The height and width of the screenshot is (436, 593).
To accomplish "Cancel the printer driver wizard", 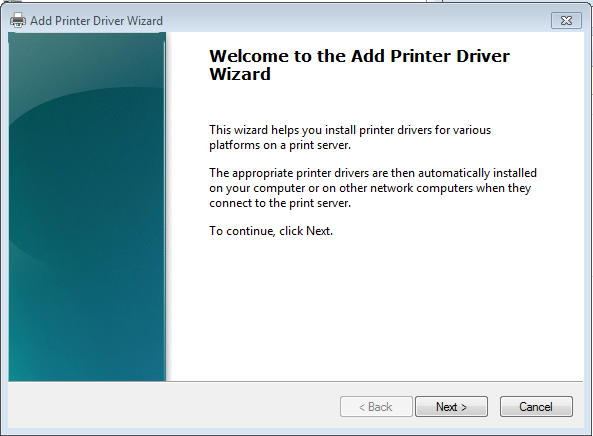I will click(x=536, y=407).
